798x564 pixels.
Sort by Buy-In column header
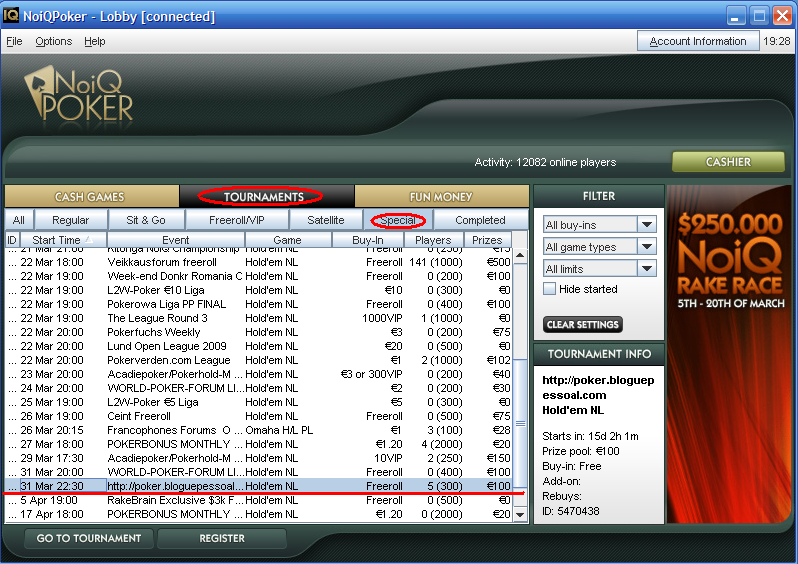click(x=367, y=240)
